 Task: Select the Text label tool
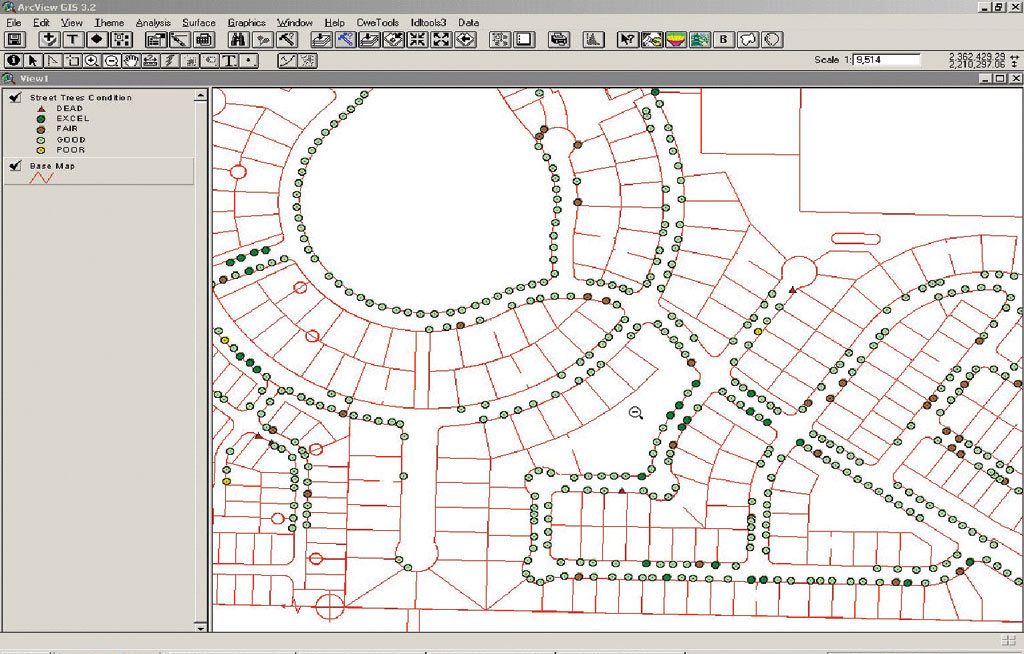(x=229, y=61)
